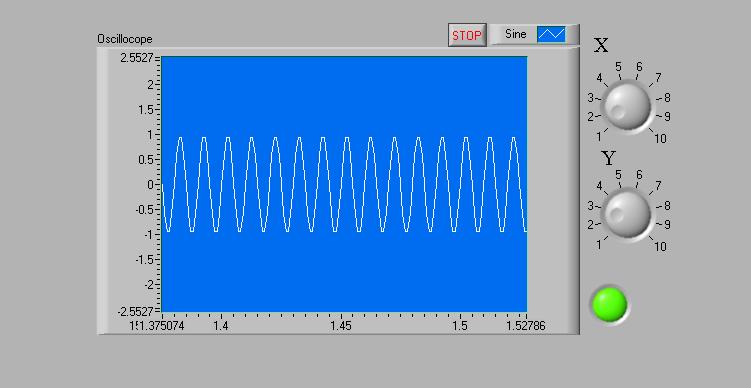
Task: Set X knob to value 5
Action: pyautogui.click(x=618, y=67)
